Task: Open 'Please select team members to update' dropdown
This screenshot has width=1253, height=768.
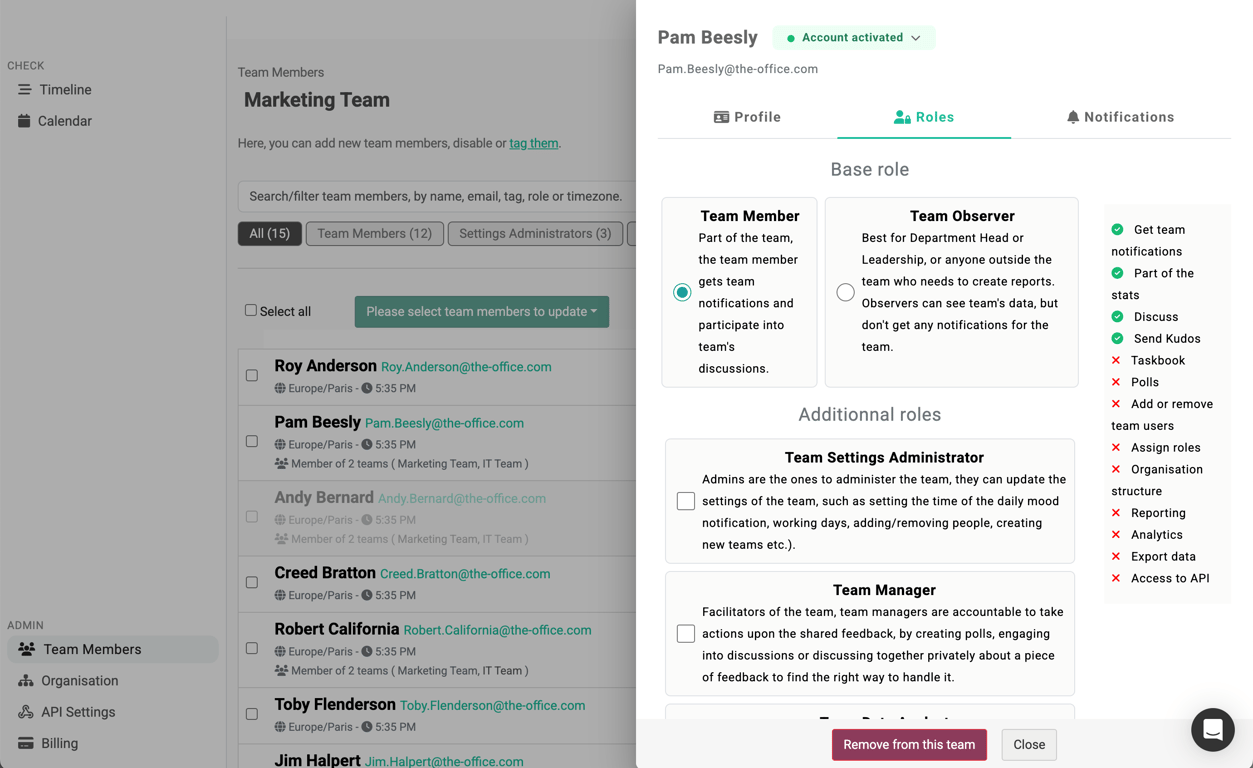Action: pyautogui.click(x=481, y=311)
